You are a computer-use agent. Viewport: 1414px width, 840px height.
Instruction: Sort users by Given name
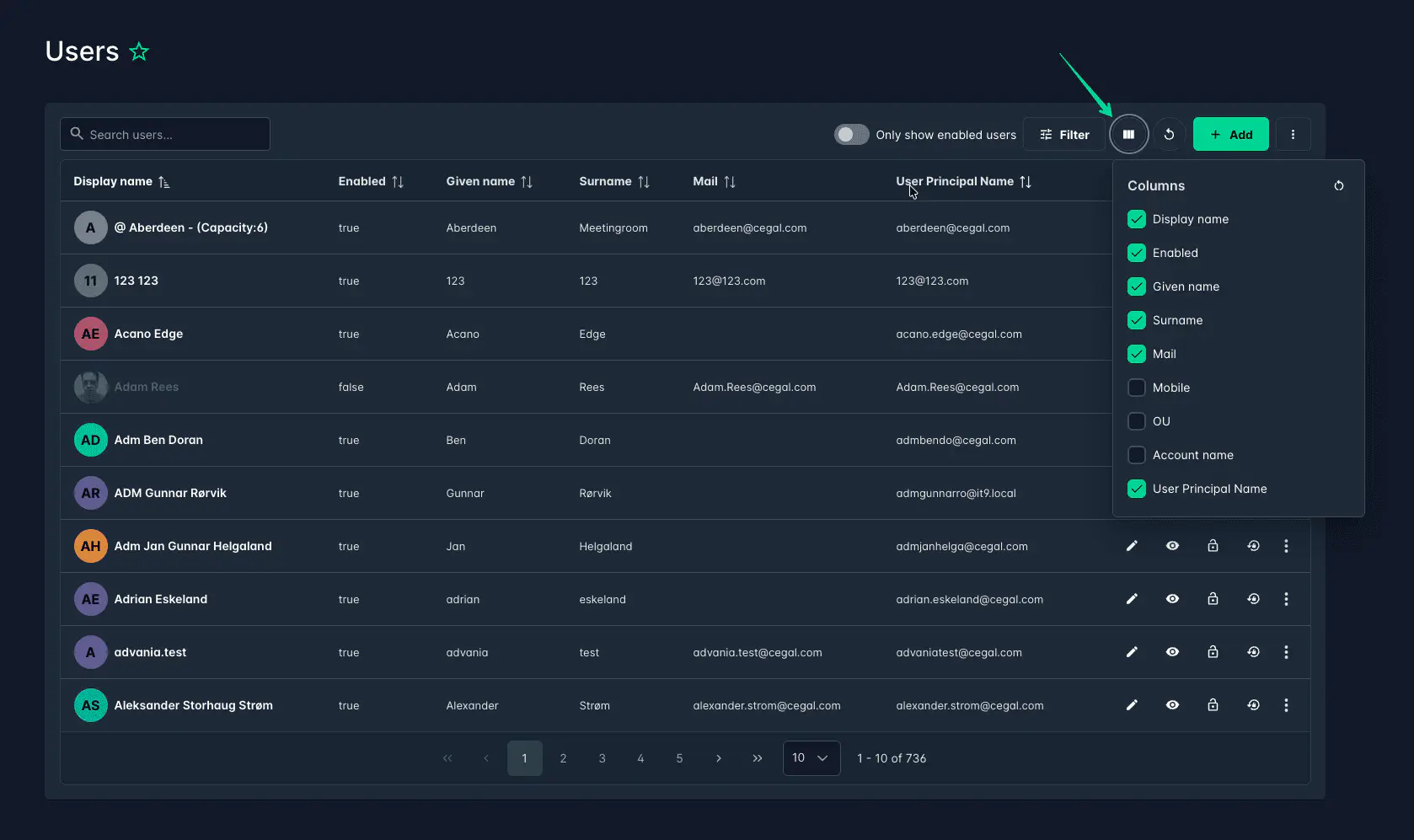coord(526,181)
